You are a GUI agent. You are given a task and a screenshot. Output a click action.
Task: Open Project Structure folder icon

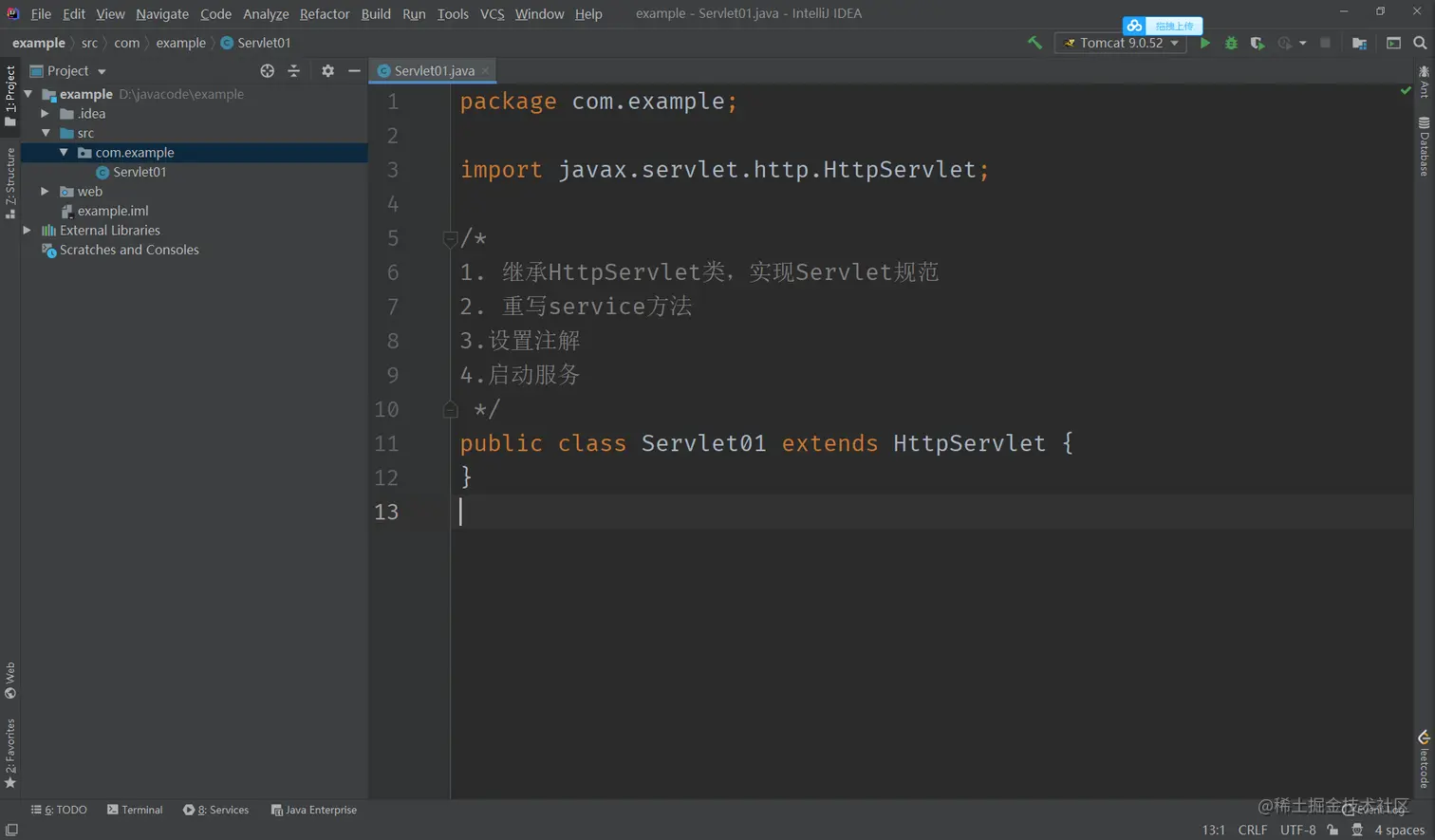[x=1359, y=43]
